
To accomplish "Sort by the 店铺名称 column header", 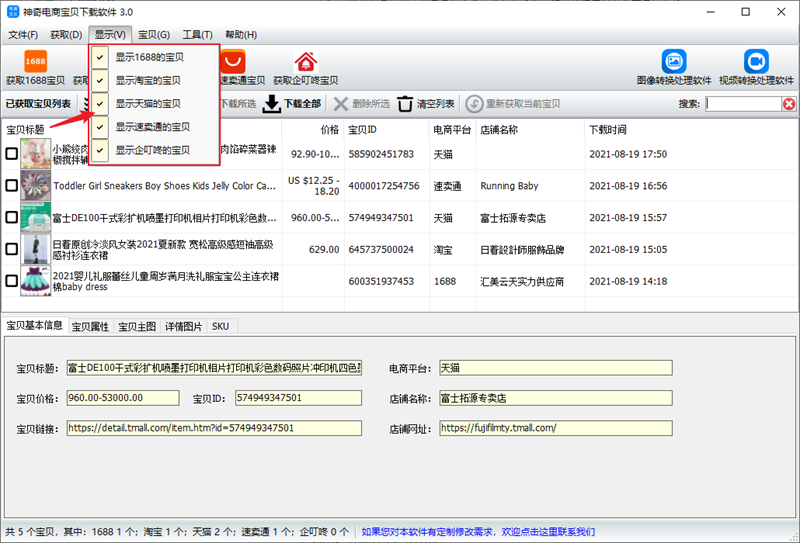I will point(531,130).
